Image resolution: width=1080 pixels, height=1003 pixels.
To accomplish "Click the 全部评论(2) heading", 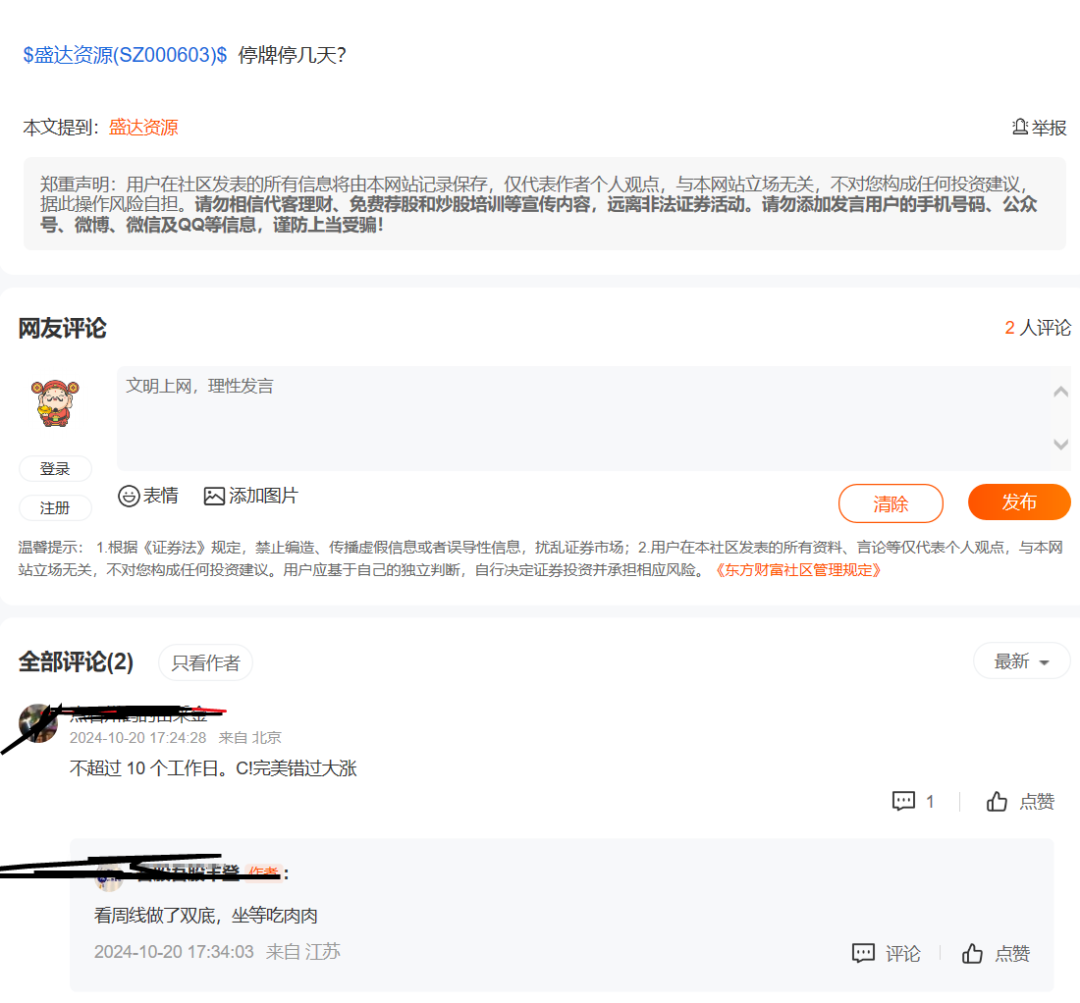I will [76, 662].
